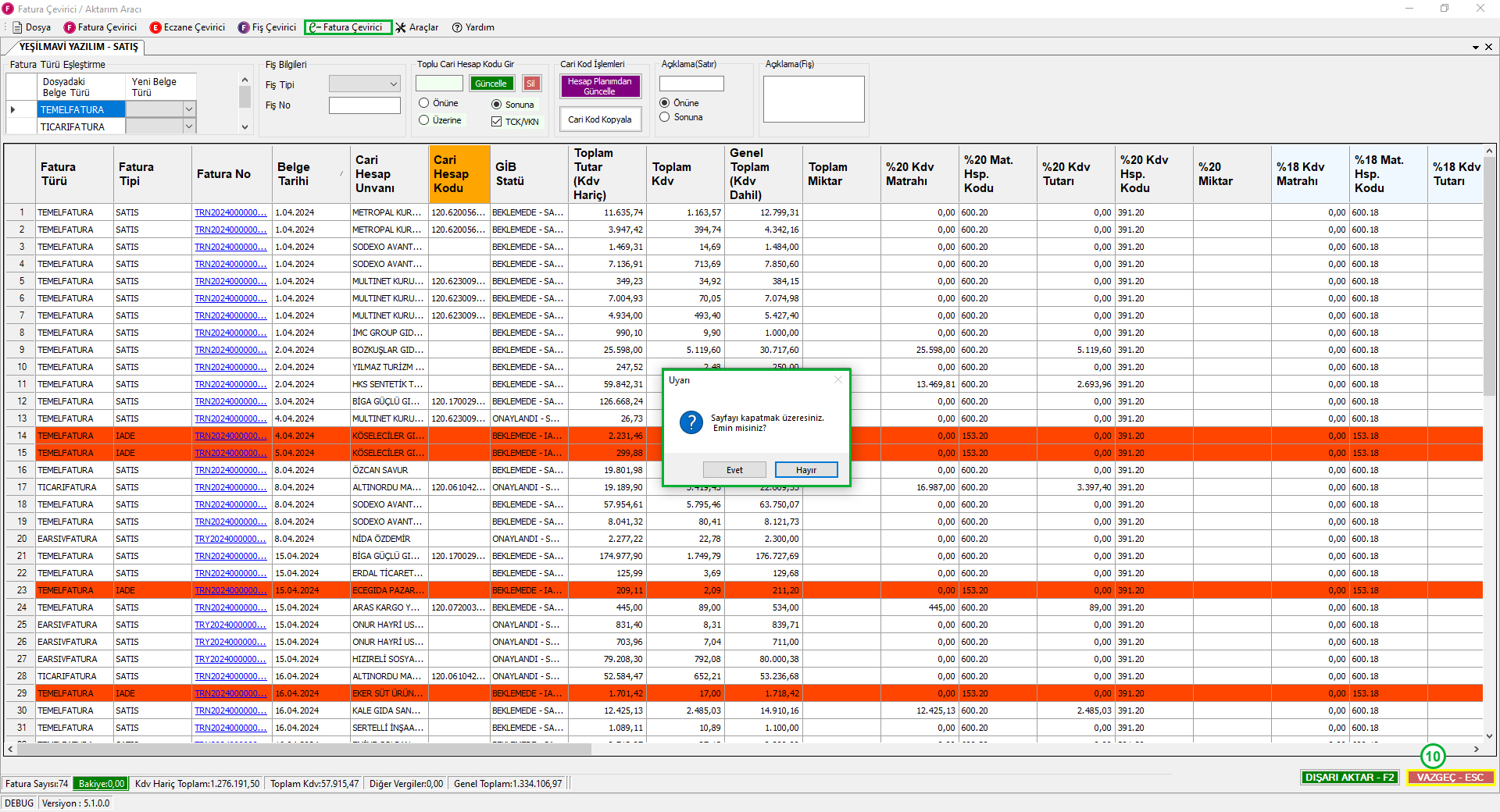Toggle the TCK/VKN checkbox
This screenshot has width=1500, height=812.
click(496, 122)
